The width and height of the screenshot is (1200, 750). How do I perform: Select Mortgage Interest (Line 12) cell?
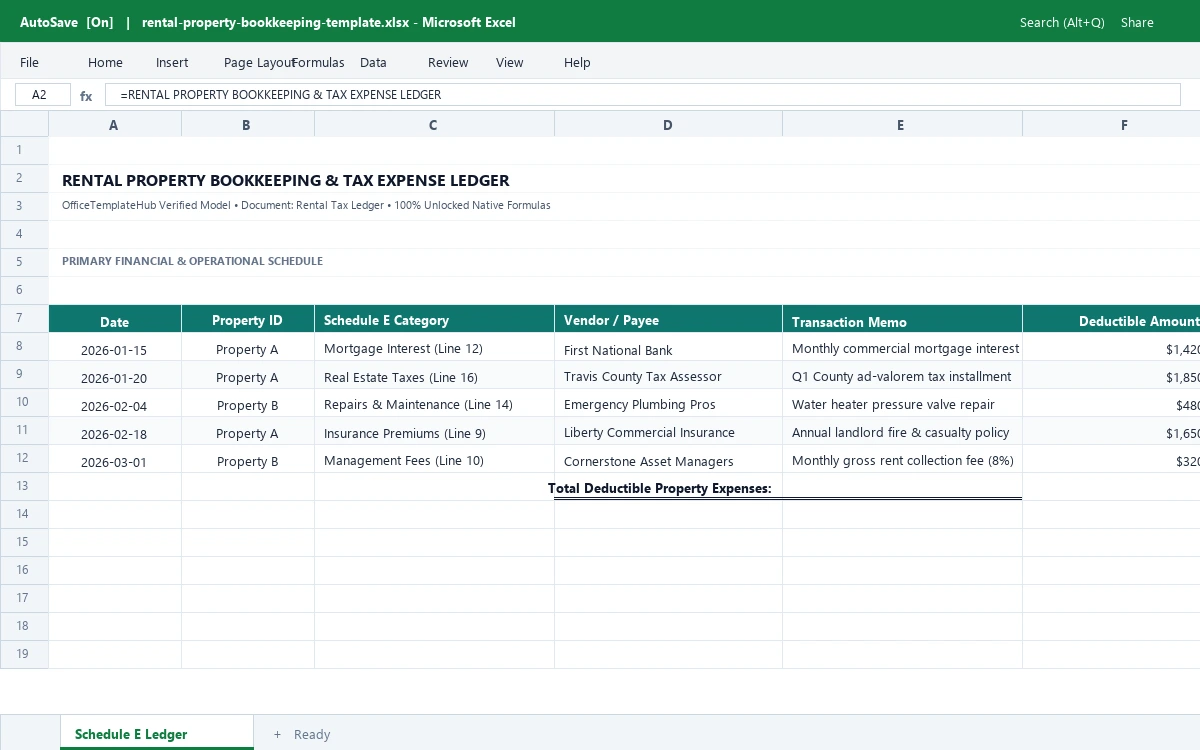[x=434, y=349]
